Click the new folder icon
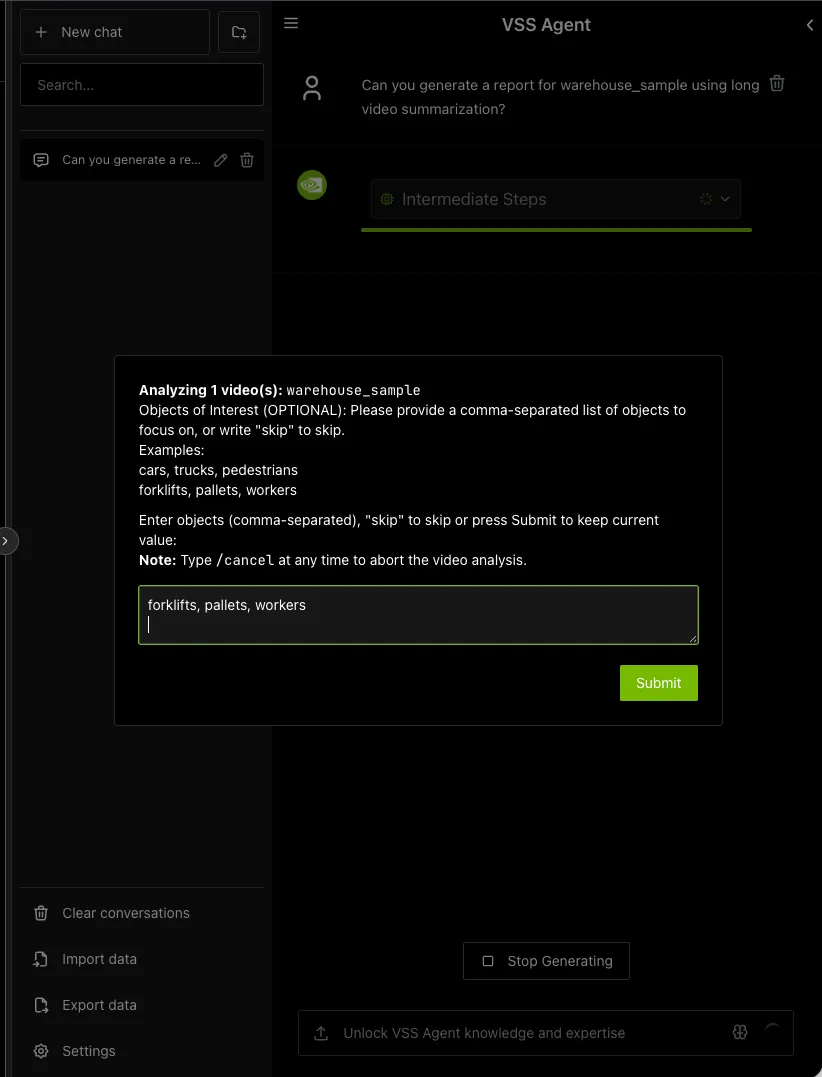Screen dimensions: 822x1077 [x=239, y=32]
